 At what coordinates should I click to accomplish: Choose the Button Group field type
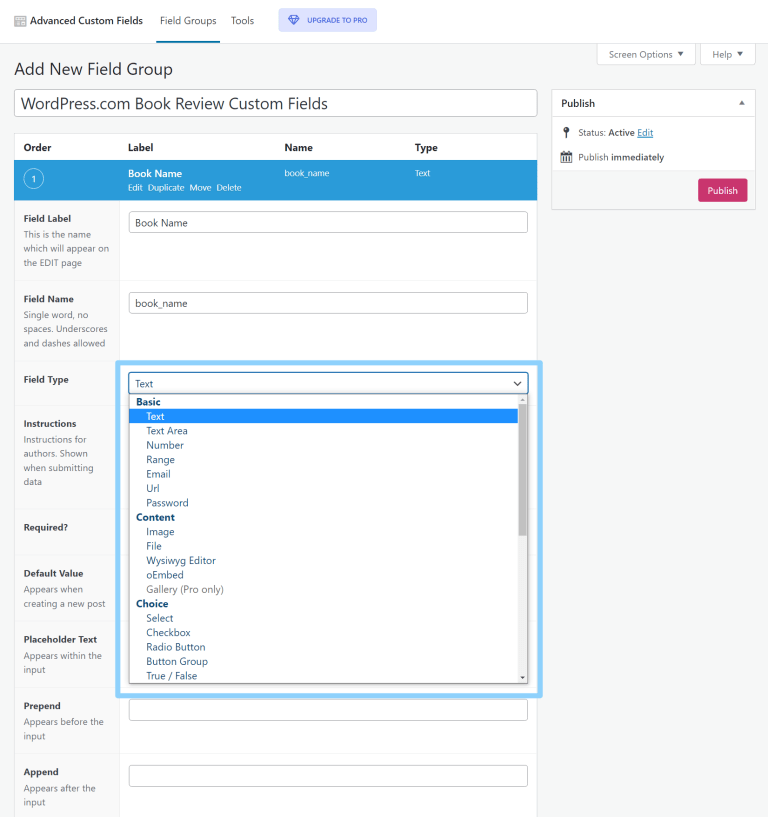pyautogui.click(x=324, y=661)
